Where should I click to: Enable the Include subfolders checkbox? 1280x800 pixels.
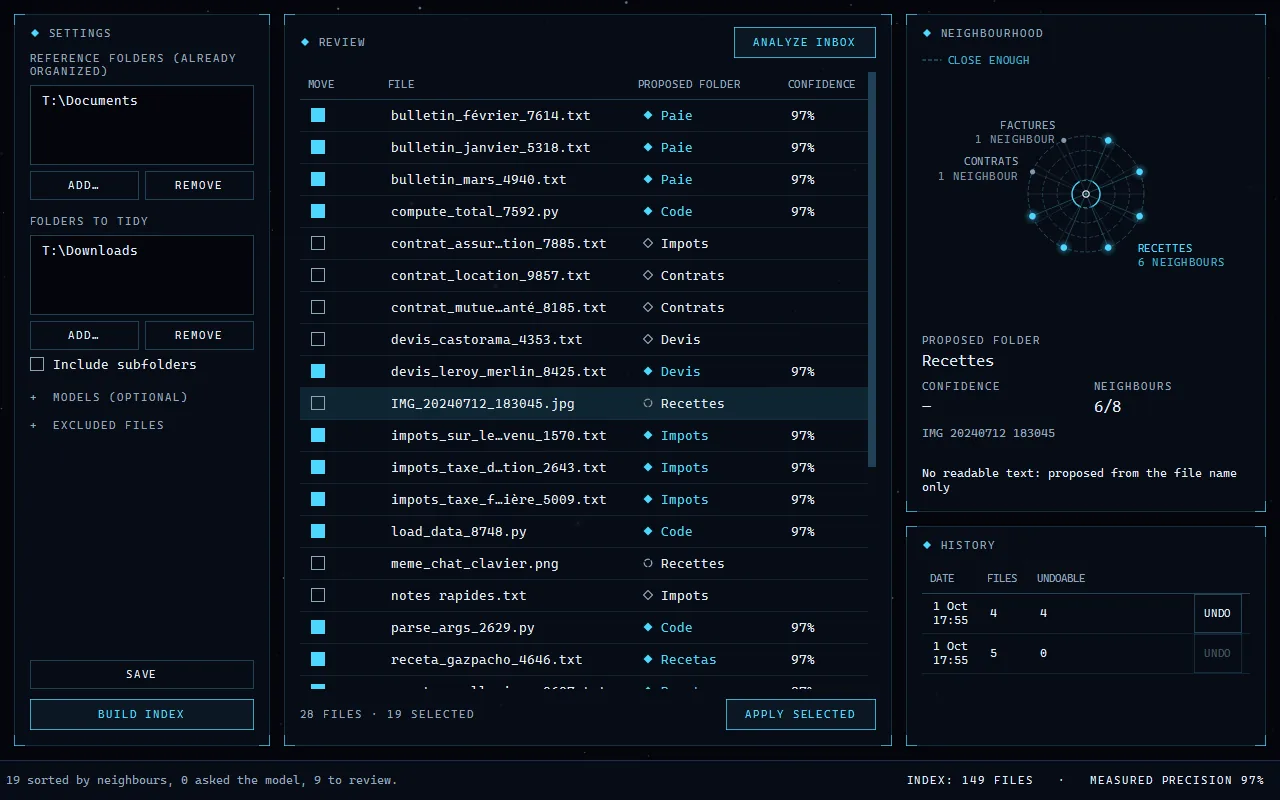[x=37, y=364]
